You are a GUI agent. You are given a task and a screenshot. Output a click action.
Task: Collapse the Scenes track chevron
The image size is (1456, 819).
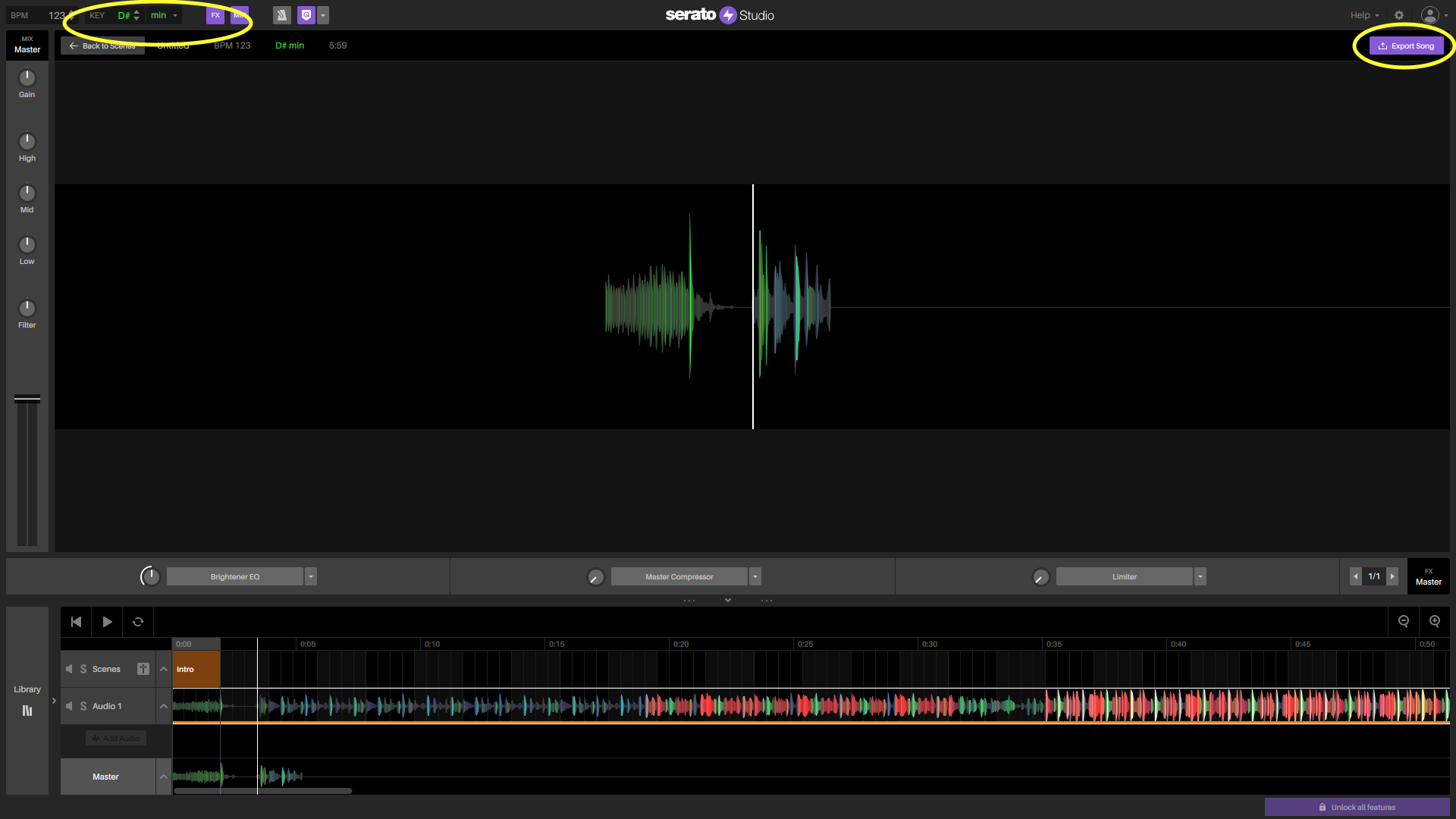point(164,669)
